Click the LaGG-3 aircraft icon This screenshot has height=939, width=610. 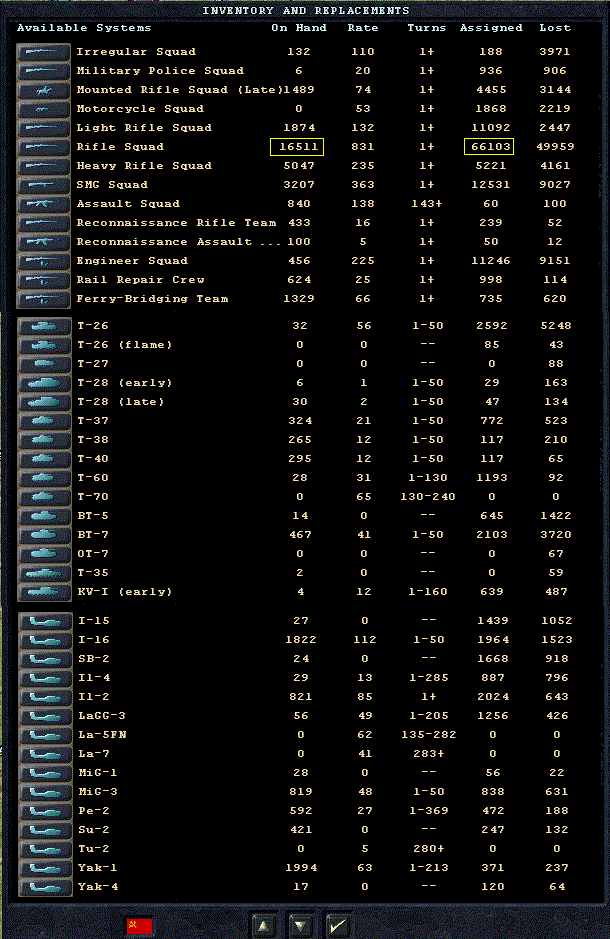(x=45, y=716)
